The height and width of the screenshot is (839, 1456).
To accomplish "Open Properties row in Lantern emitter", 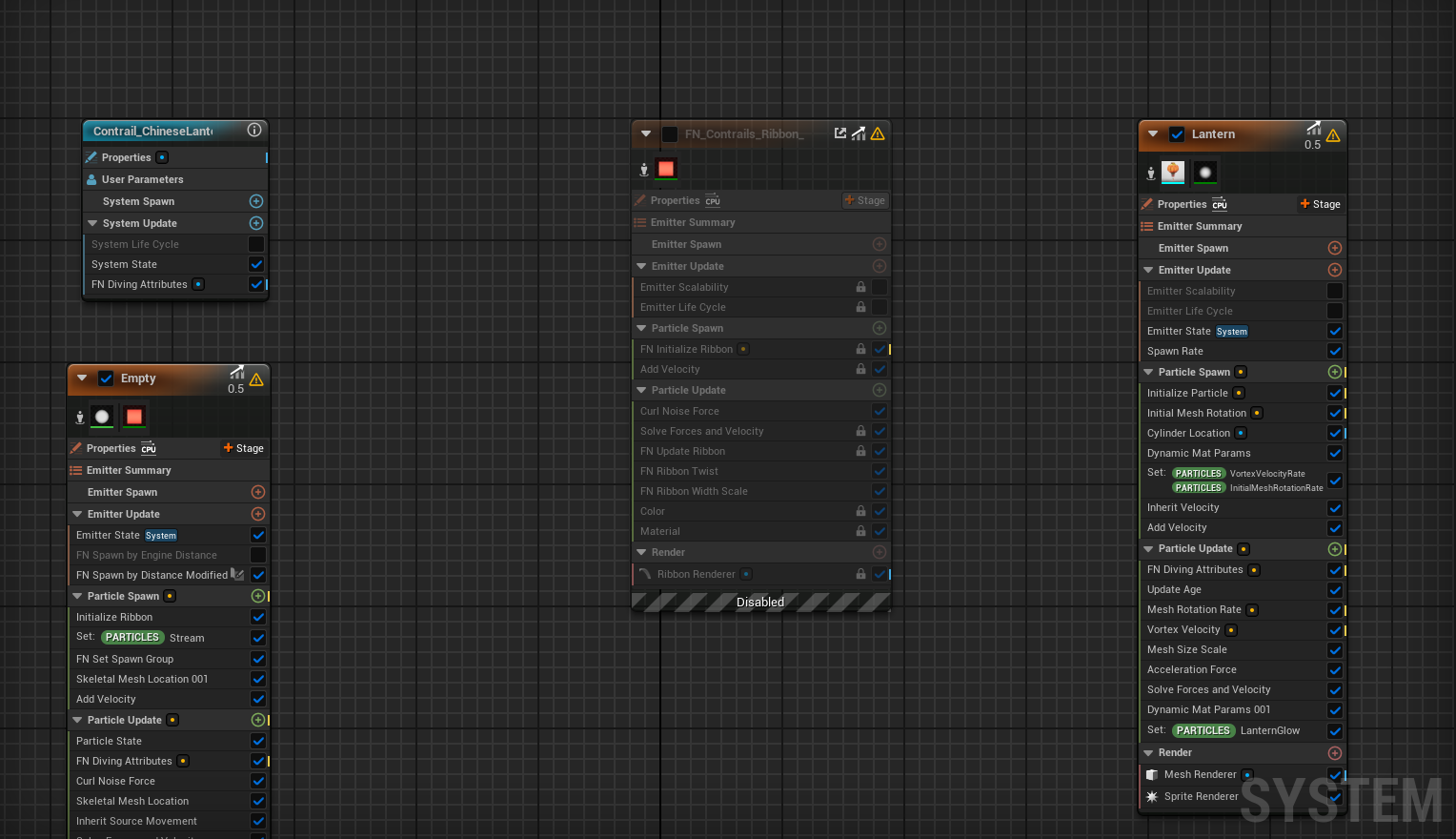I will pyautogui.click(x=1243, y=204).
